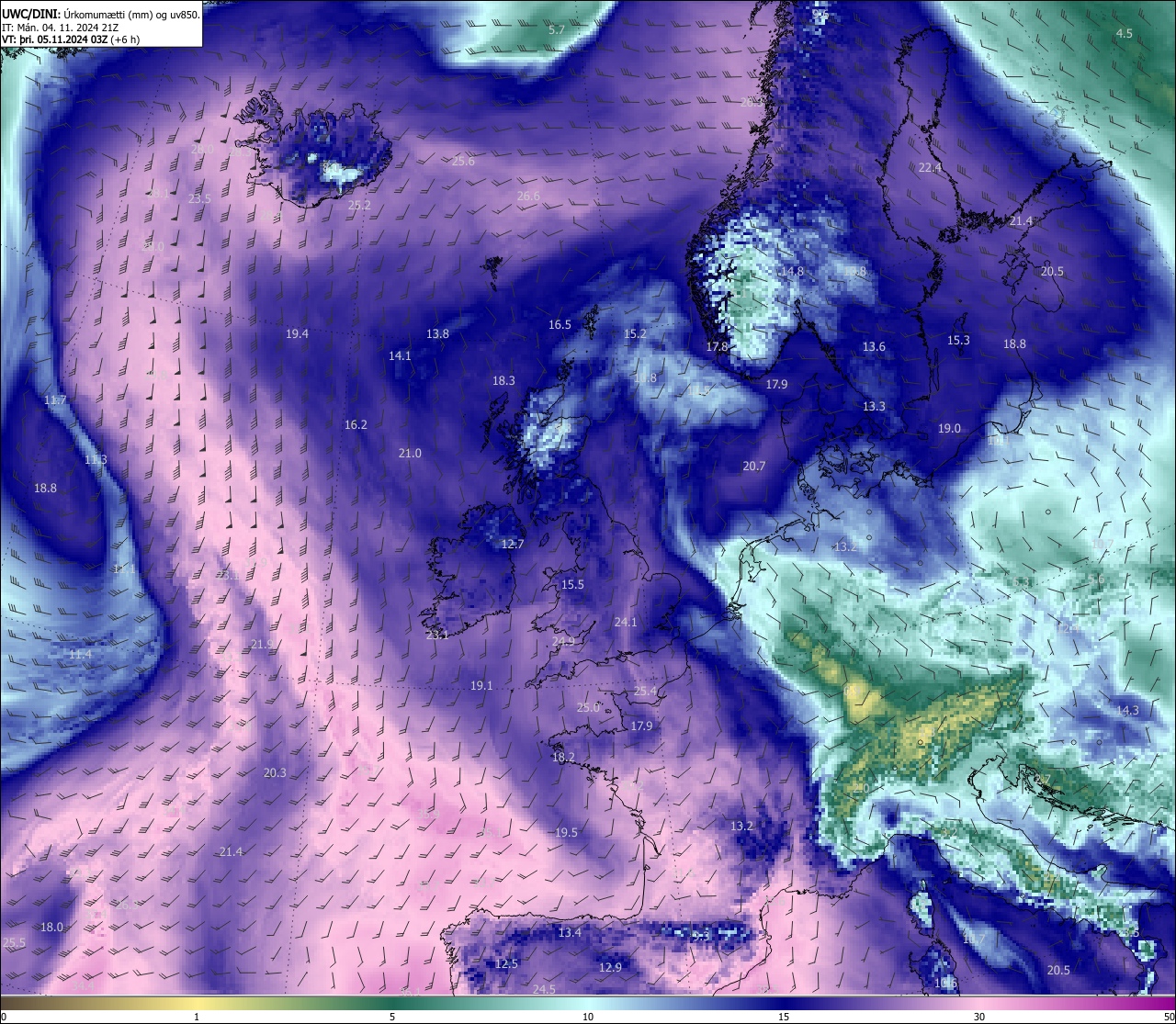The image size is (1176, 1024).
Task: Select the 13.8 map value
Action: pyautogui.click(x=437, y=334)
